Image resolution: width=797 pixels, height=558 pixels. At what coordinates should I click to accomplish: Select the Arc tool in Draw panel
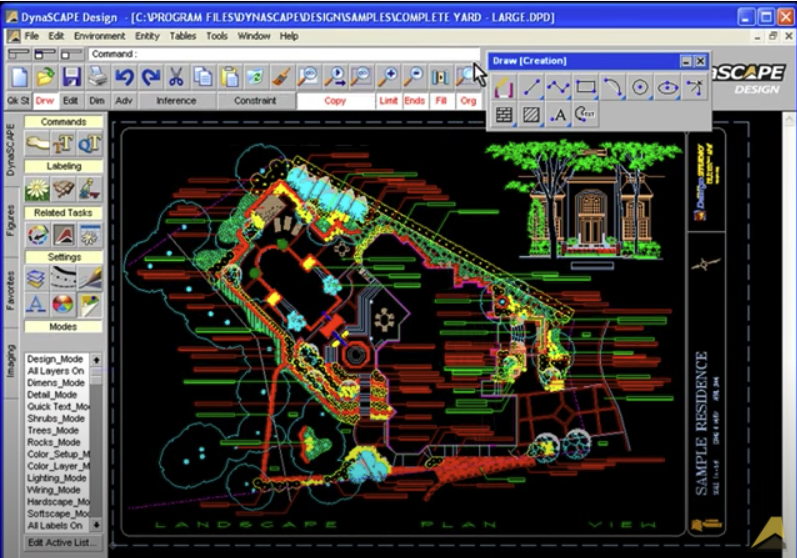tap(613, 87)
